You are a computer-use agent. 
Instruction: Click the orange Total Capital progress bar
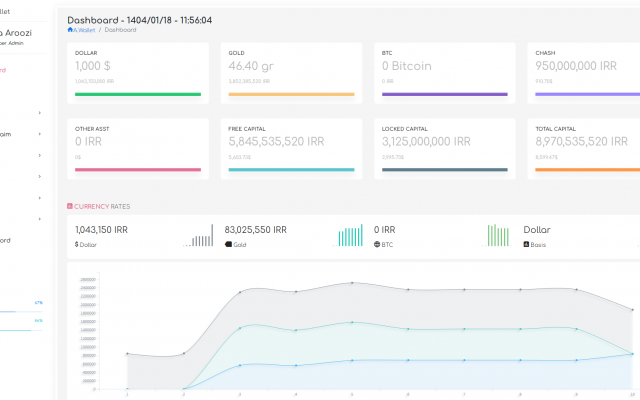(x=587, y=170)
